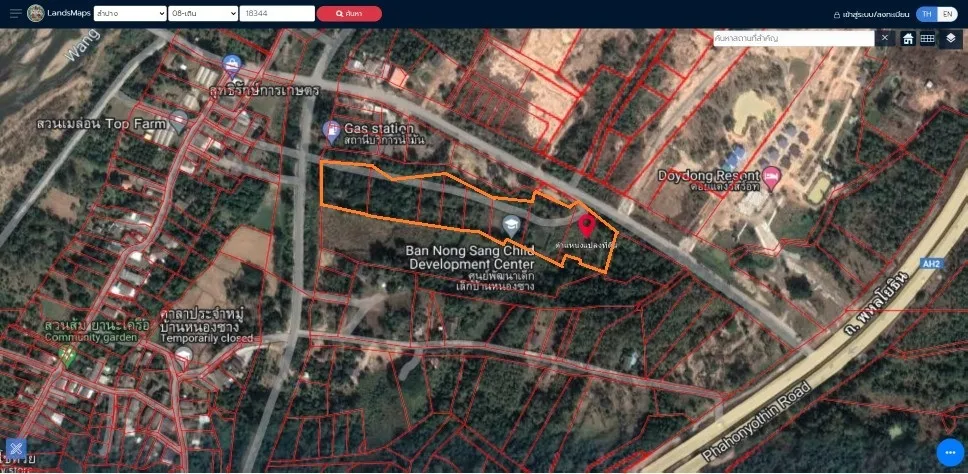Click the parcel number field containing 18344
The width and height of the screenshot is (968, 474).
(276, 14)
